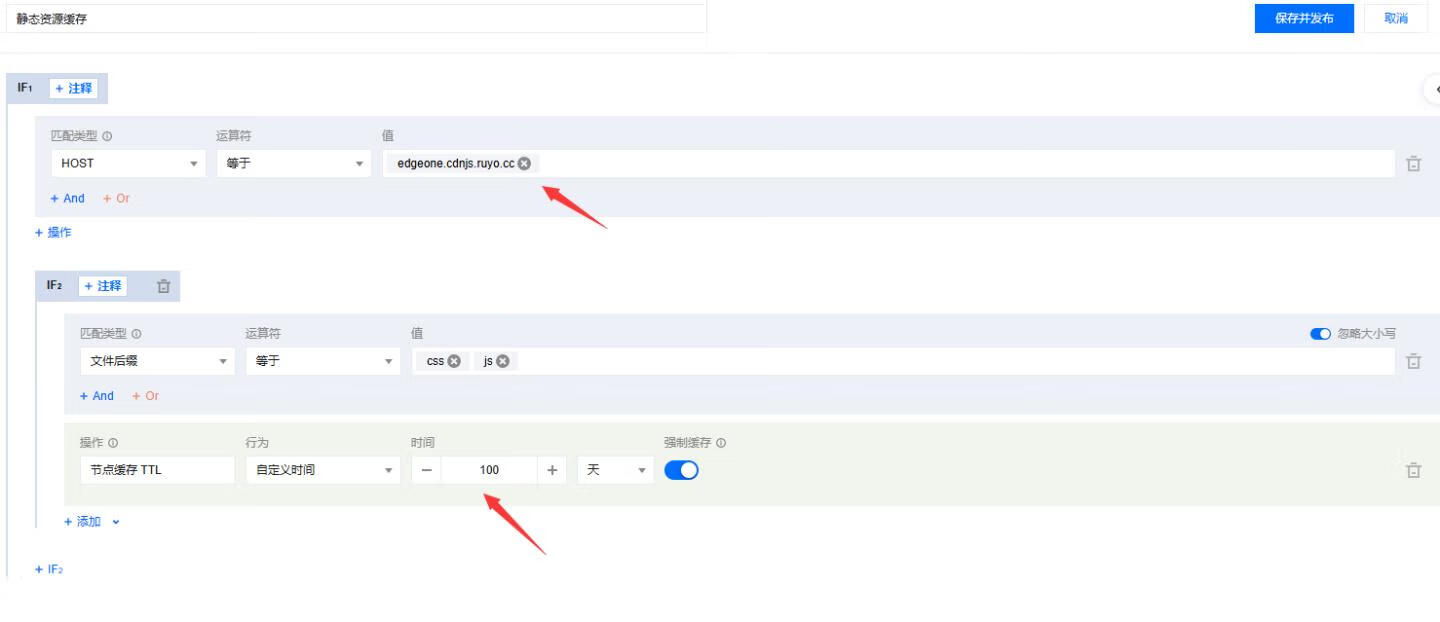Delete the HOST condition row trash icon
1440x622 pixels.
1413,164
